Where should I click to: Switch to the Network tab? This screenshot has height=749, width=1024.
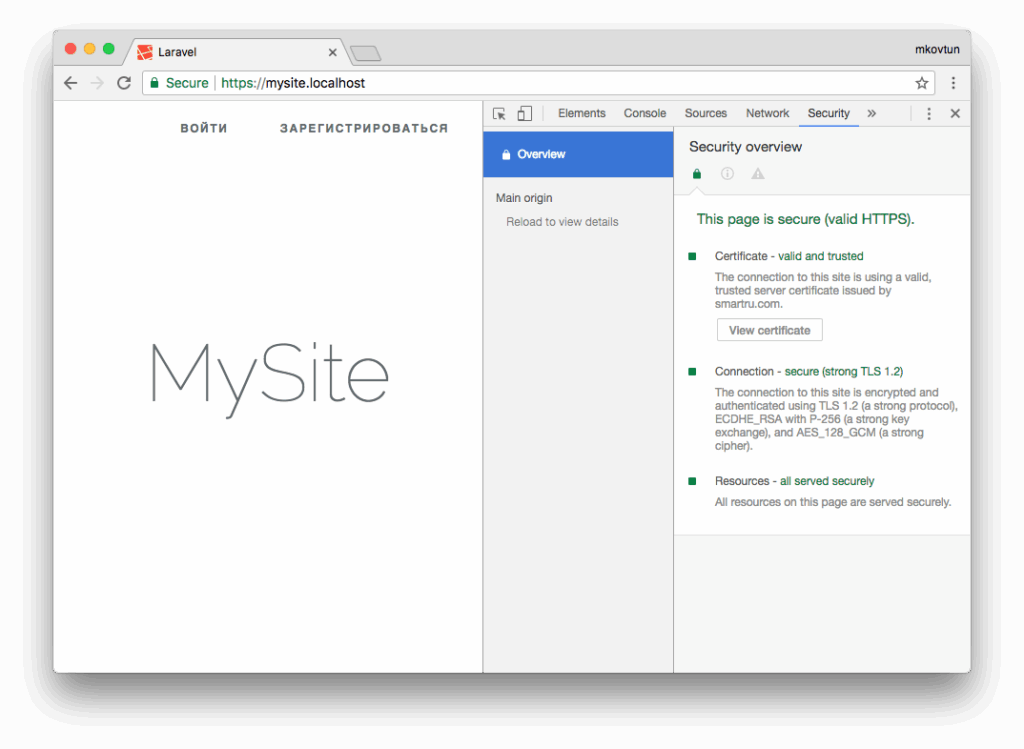[x=767, y=113]
